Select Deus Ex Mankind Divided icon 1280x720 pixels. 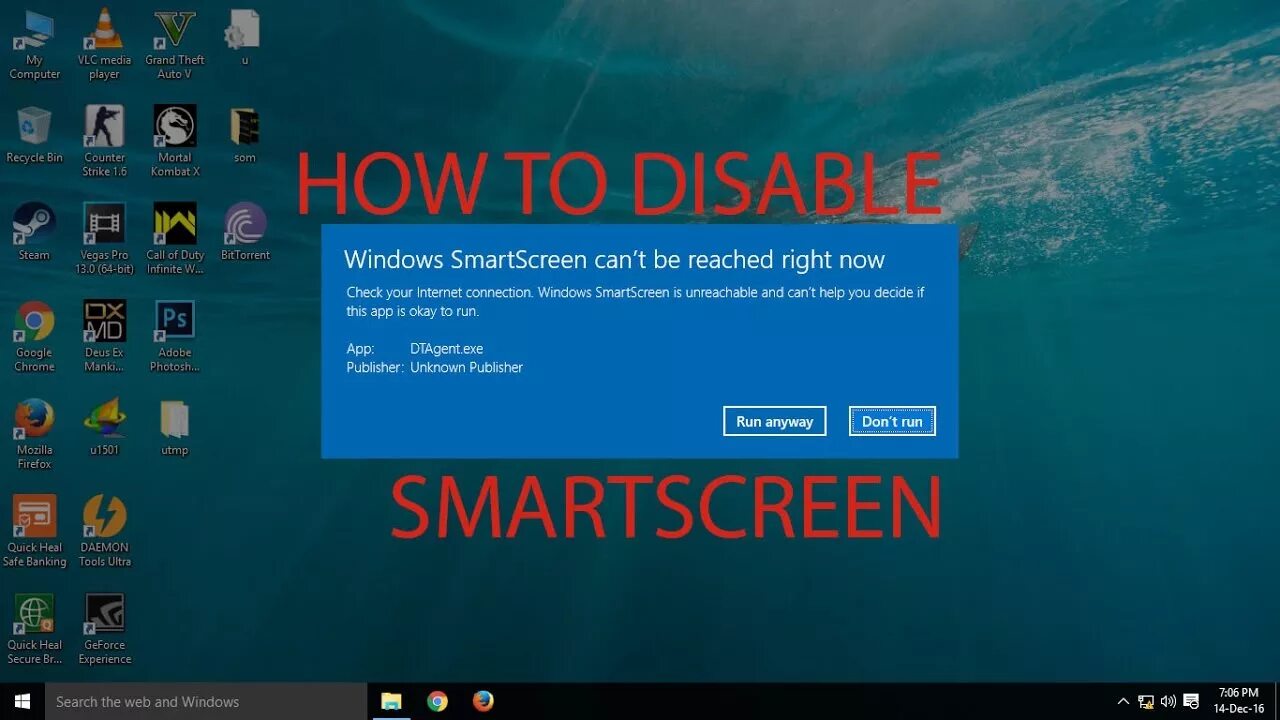click(x=104, y=337)
